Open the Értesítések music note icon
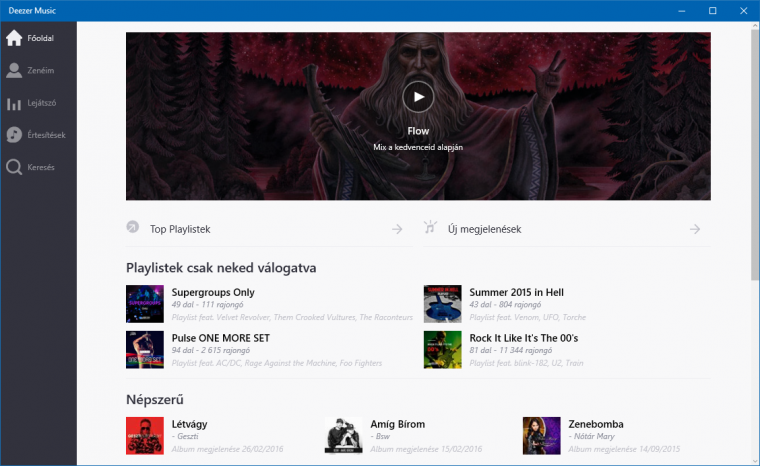 (14, 135)
